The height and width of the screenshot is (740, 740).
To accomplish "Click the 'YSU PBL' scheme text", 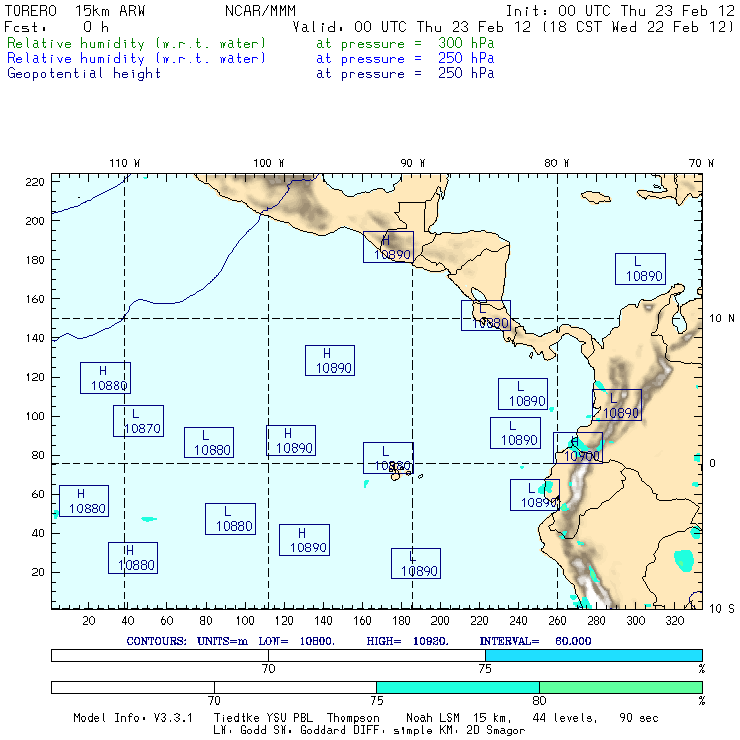I will click(x=289, y=718).
